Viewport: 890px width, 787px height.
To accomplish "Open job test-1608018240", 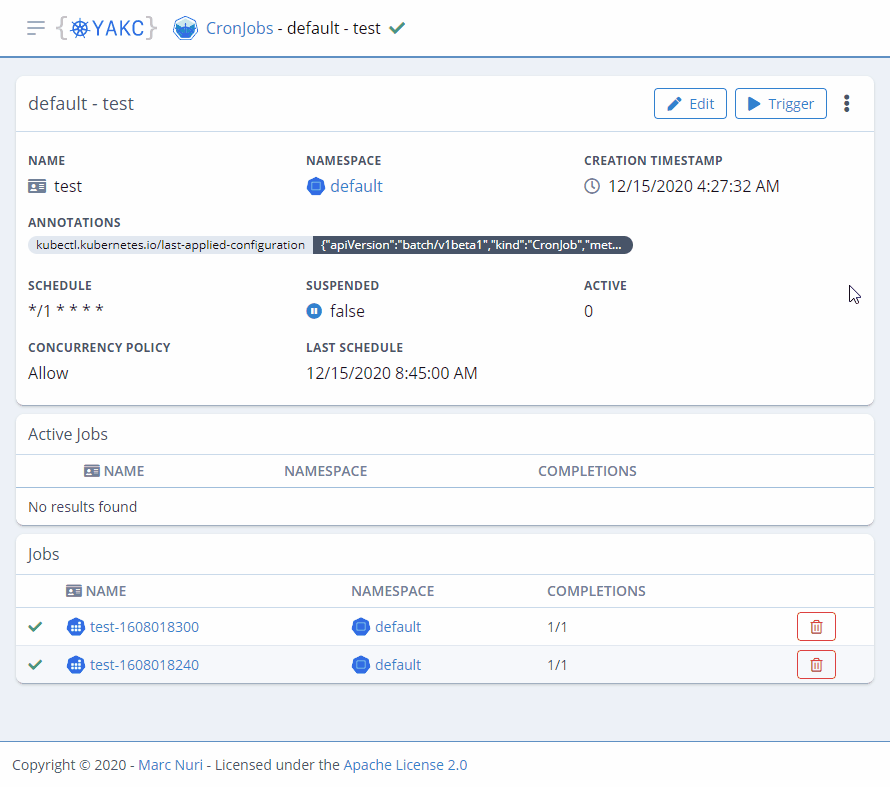I will pyautogui.click(x=144, y=665).
